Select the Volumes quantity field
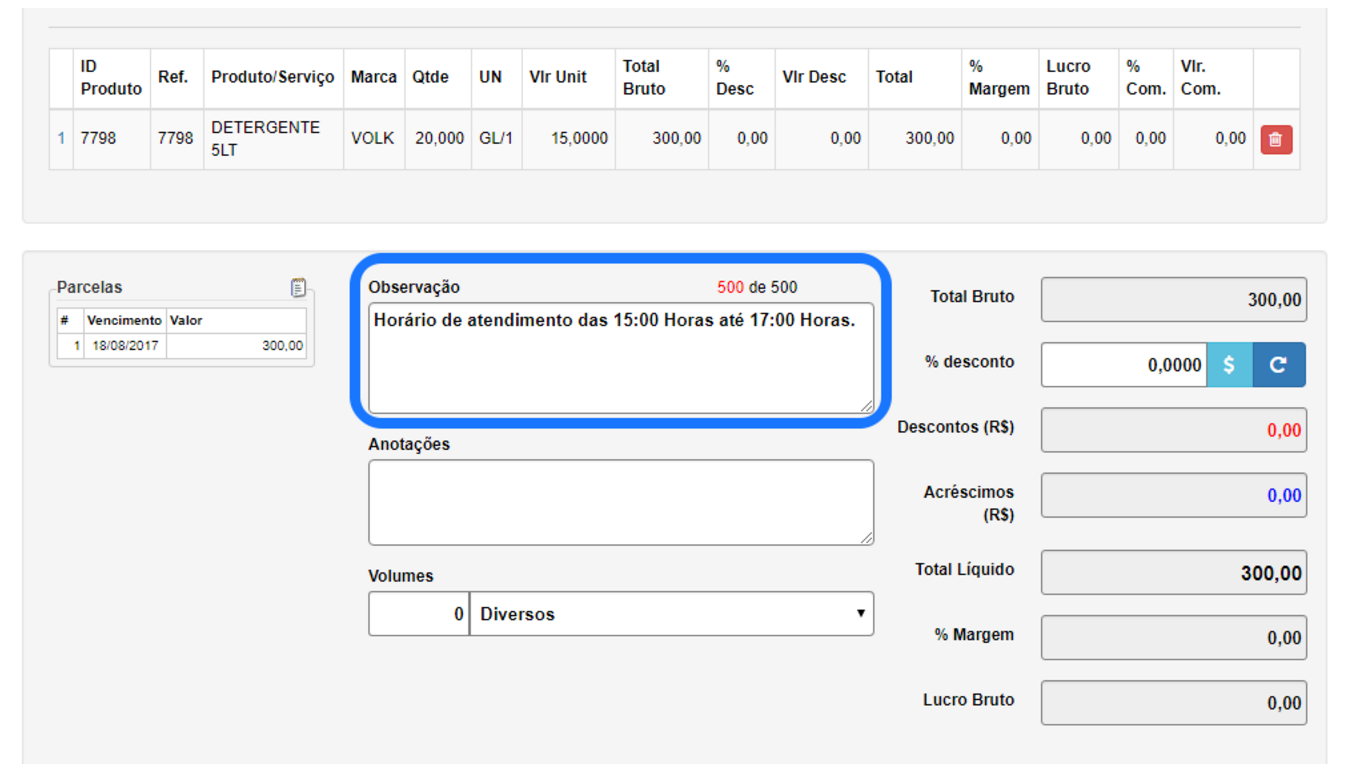The image size is (1361, 780). pyautogui.click(x=418, y=614)
